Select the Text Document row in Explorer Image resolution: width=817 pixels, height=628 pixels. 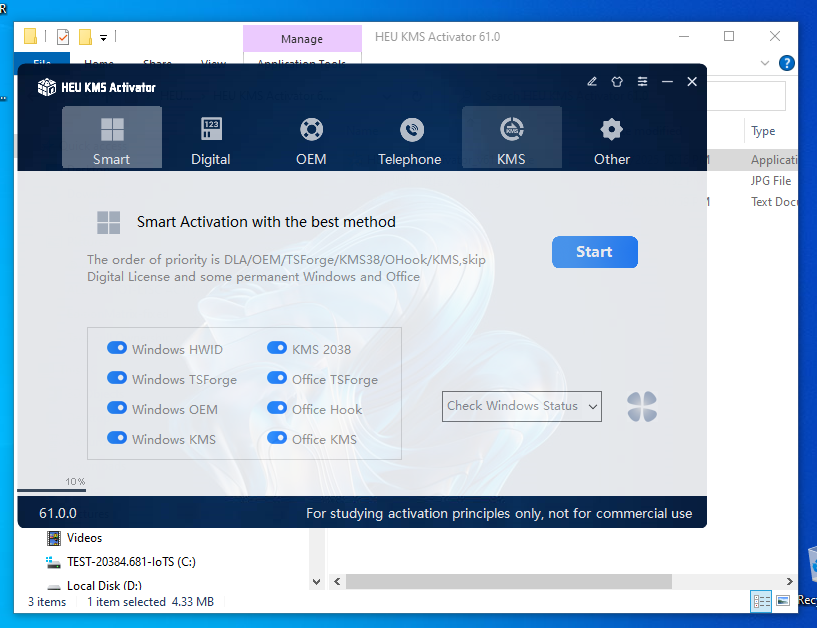pyautogui.click(x=773, y=202)
